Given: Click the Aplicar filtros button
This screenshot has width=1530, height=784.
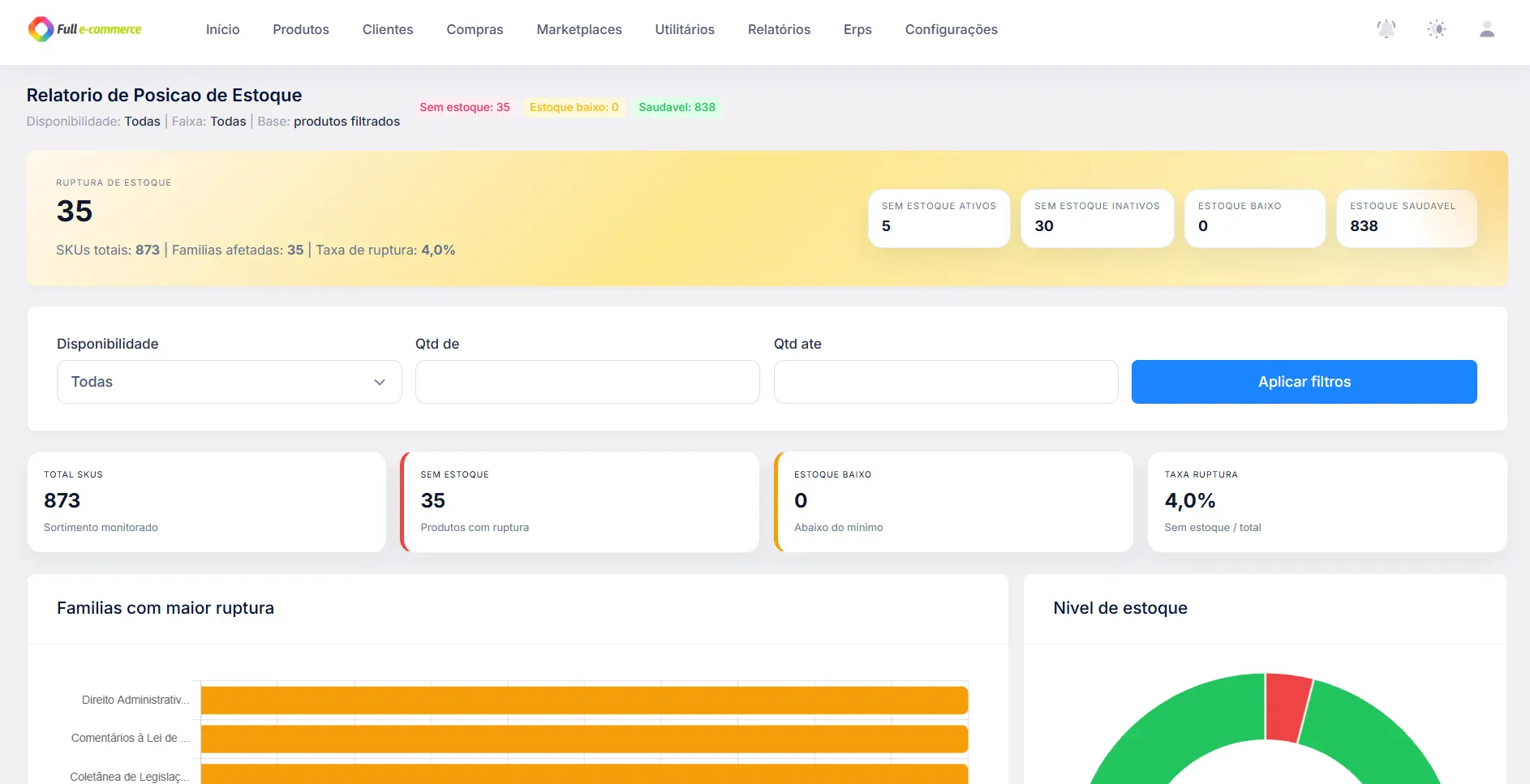Looking at the screenshot, I should click(1304, 382).
